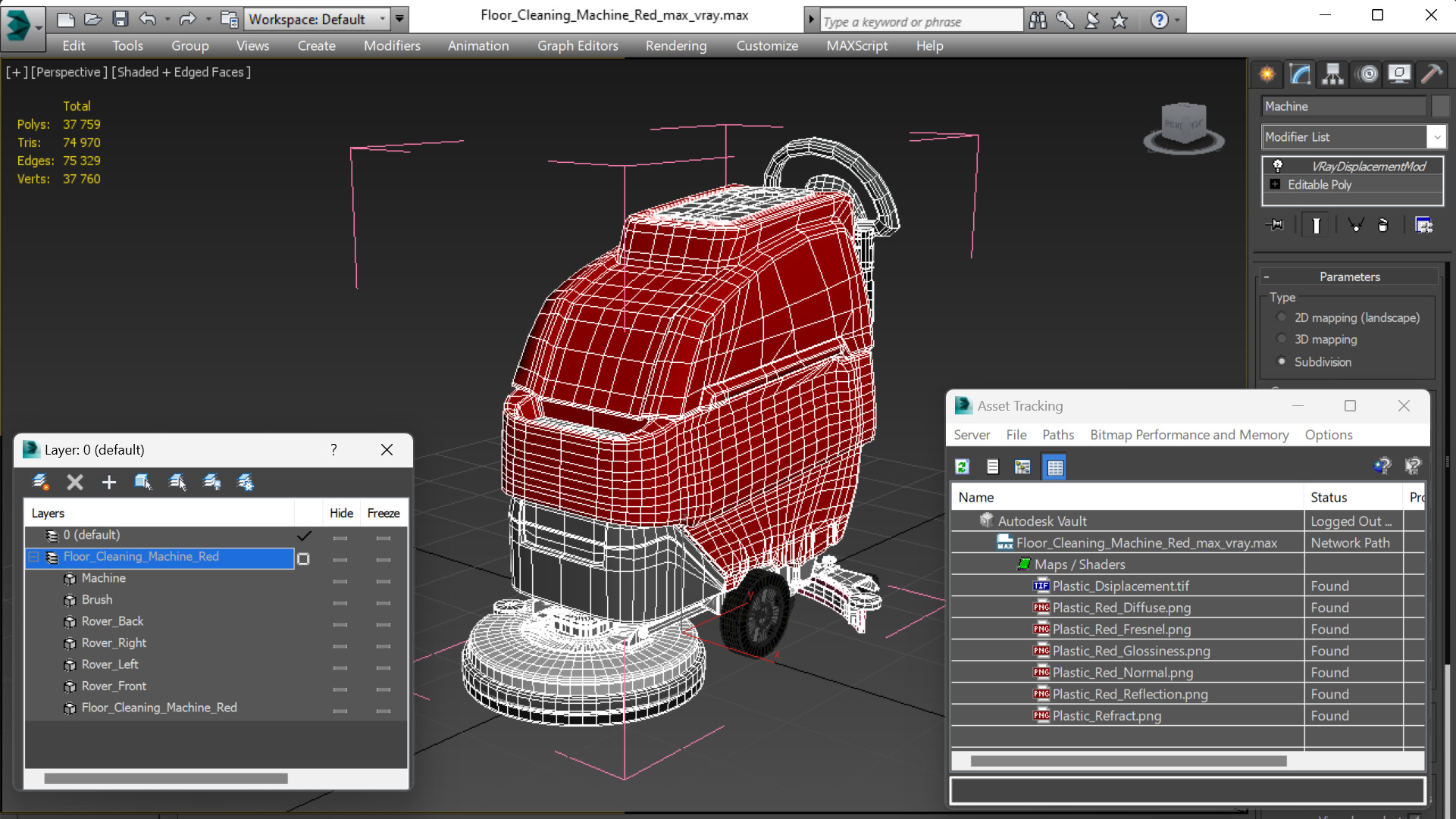Toggle visibility of Machine layer

(x=340, y=578)
